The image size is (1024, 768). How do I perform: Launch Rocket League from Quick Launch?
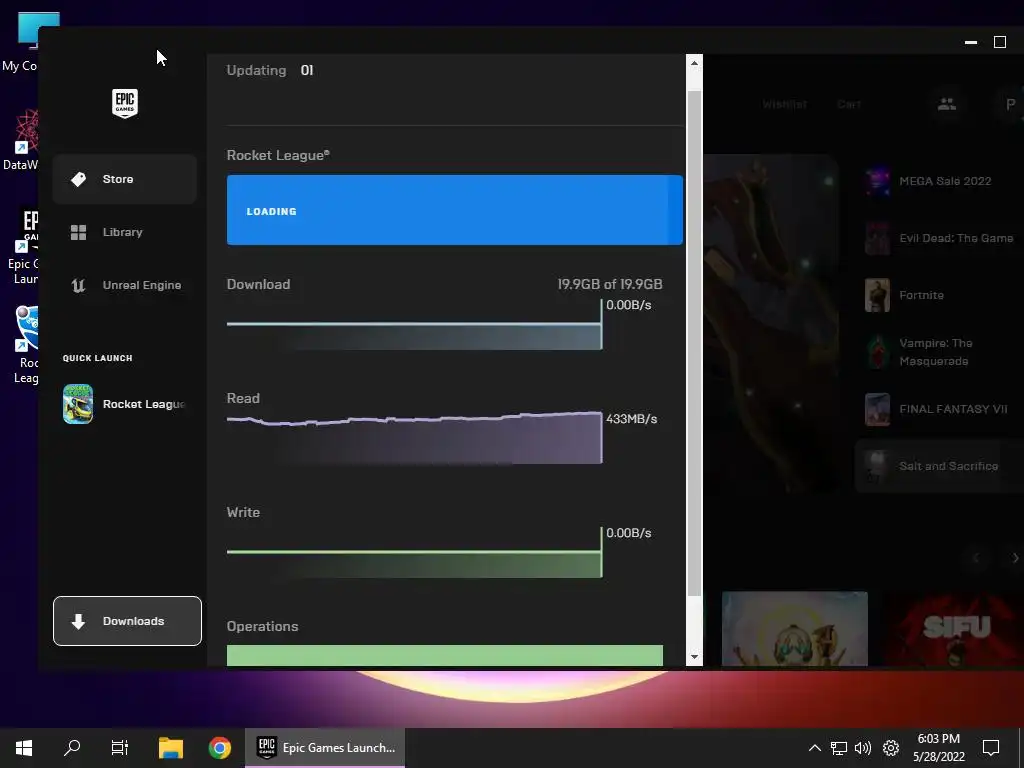(x=125, y=404)
